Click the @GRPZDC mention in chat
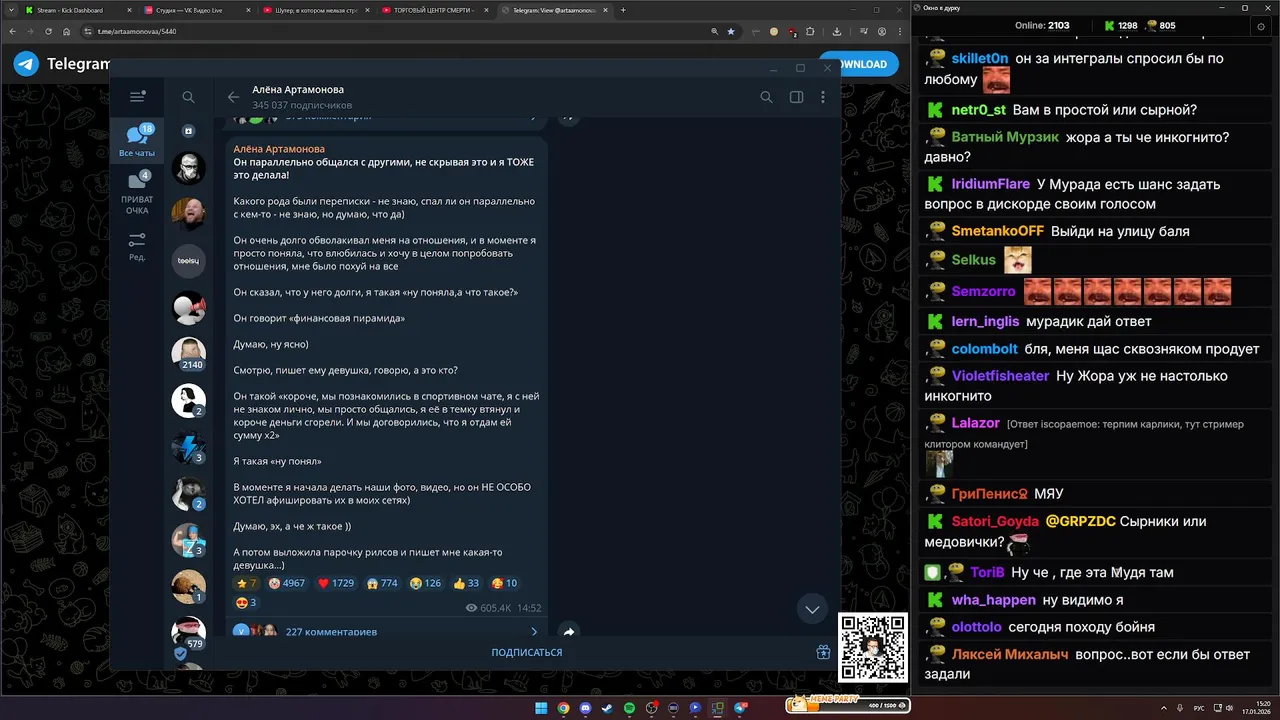The image size is (1280, 720). pyautogui.click(x=1081, y=521)
